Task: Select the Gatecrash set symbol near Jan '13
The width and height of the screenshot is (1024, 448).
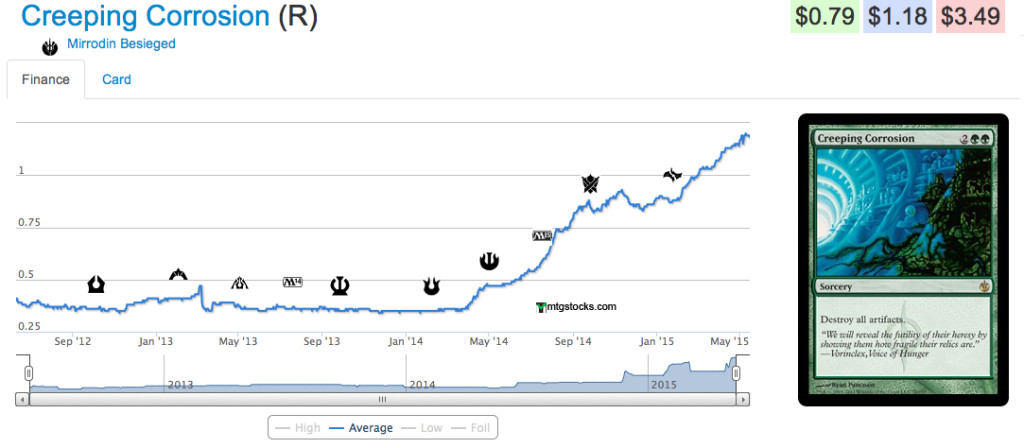Action: (178, 274)
